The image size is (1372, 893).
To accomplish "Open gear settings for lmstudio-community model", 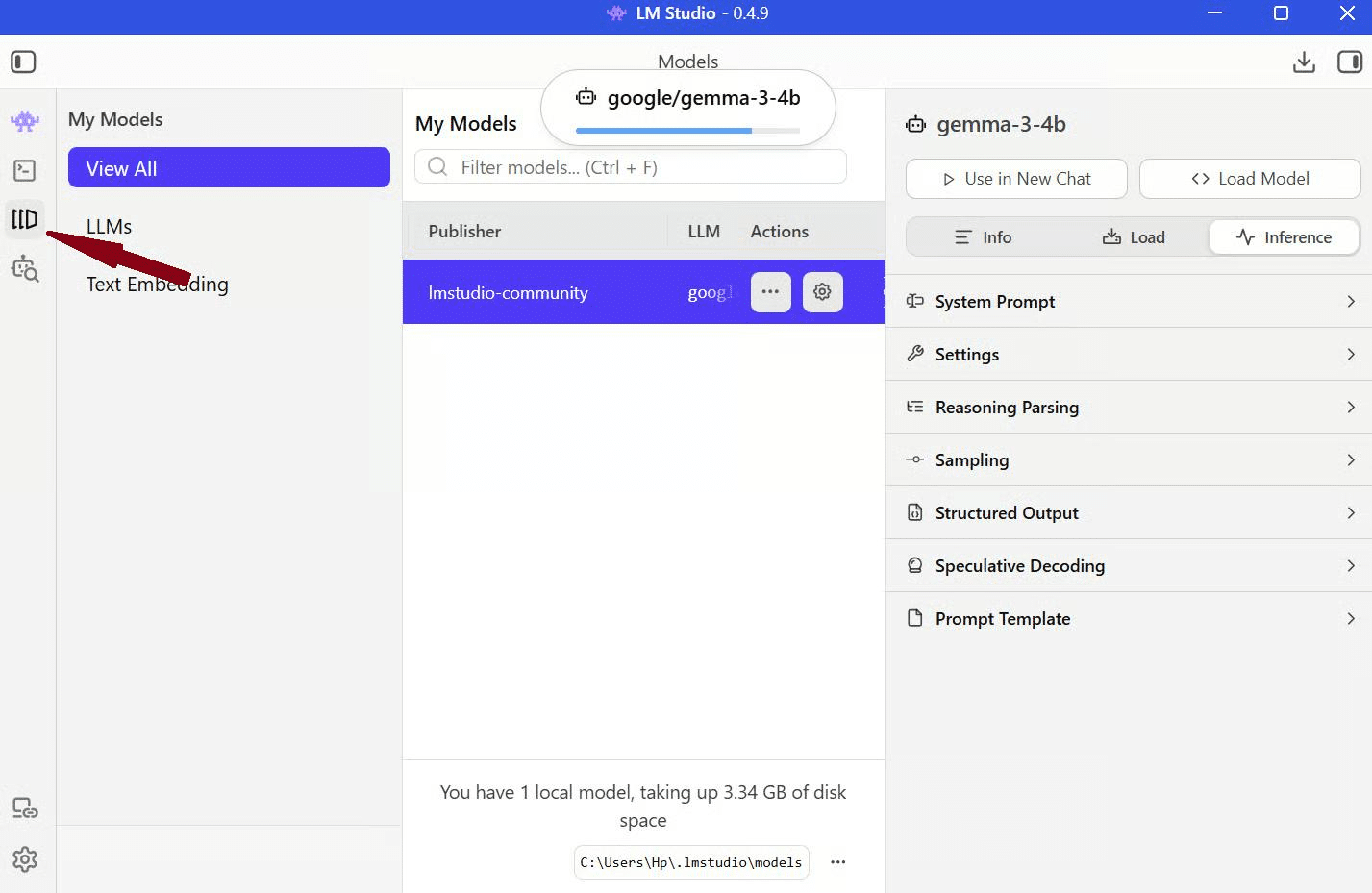I will [823, 292].
